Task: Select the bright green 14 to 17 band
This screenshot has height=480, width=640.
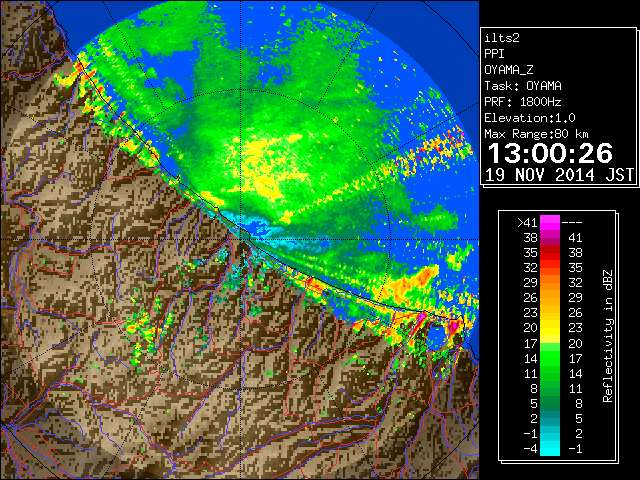Action: [x=550, y=358]
